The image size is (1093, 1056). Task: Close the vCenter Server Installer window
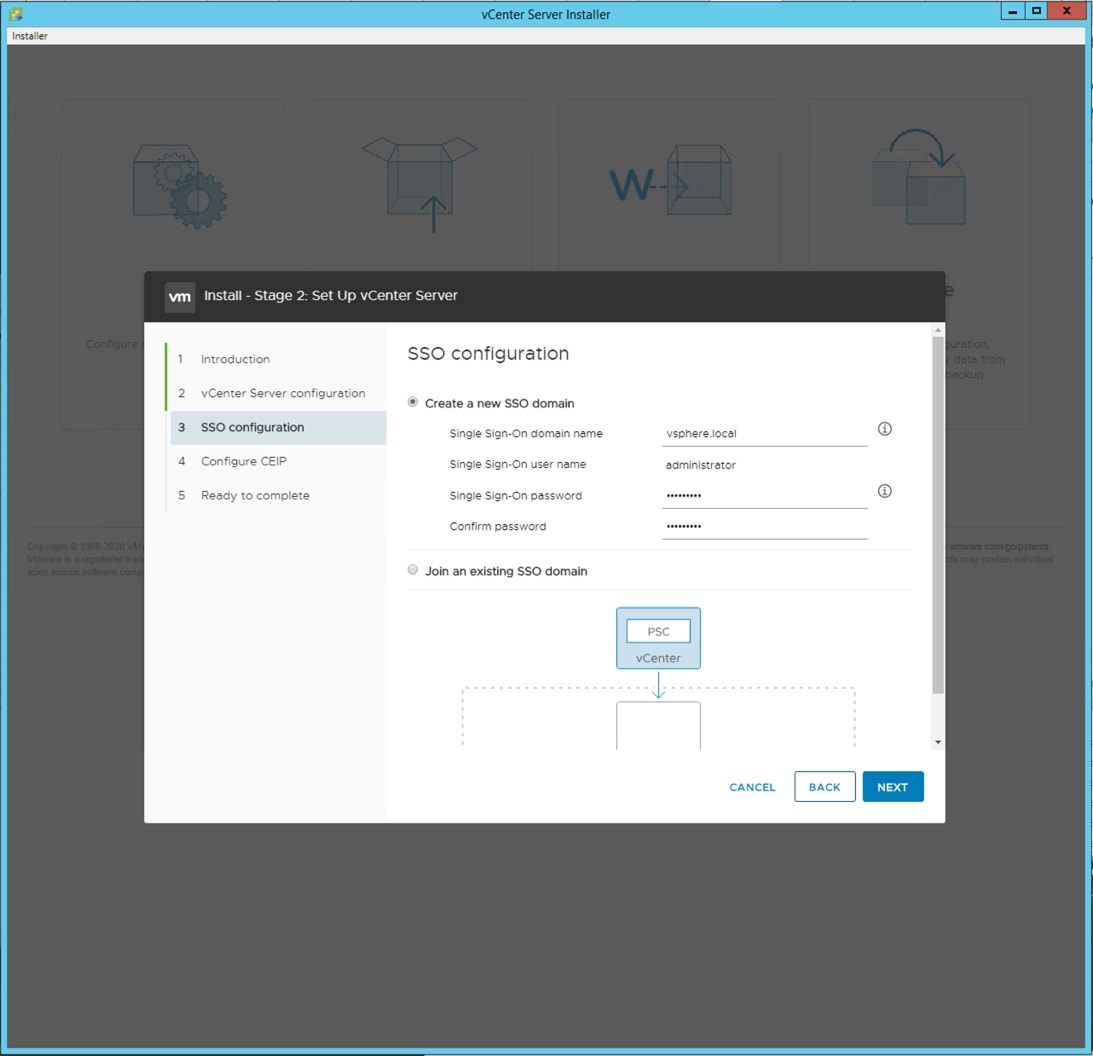click(x=1067, y=11)
